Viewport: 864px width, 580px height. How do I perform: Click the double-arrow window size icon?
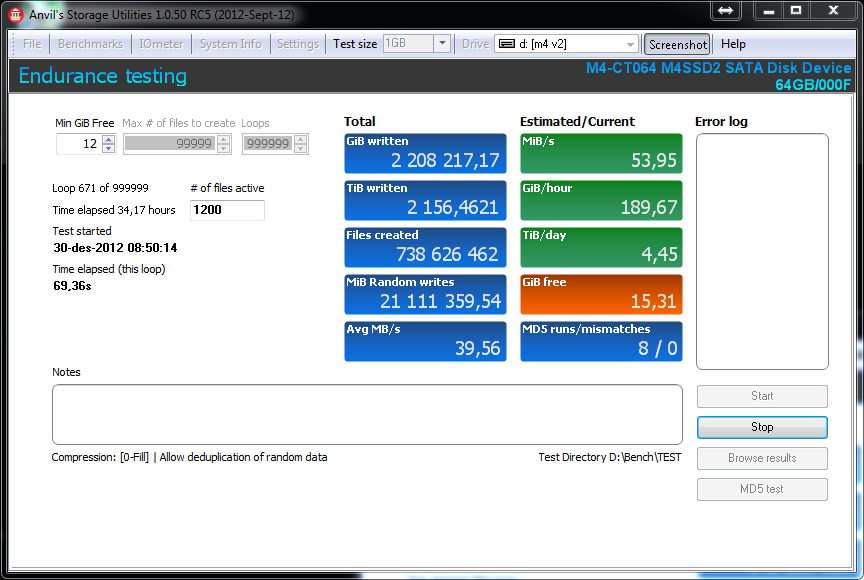tap(725, 10)
